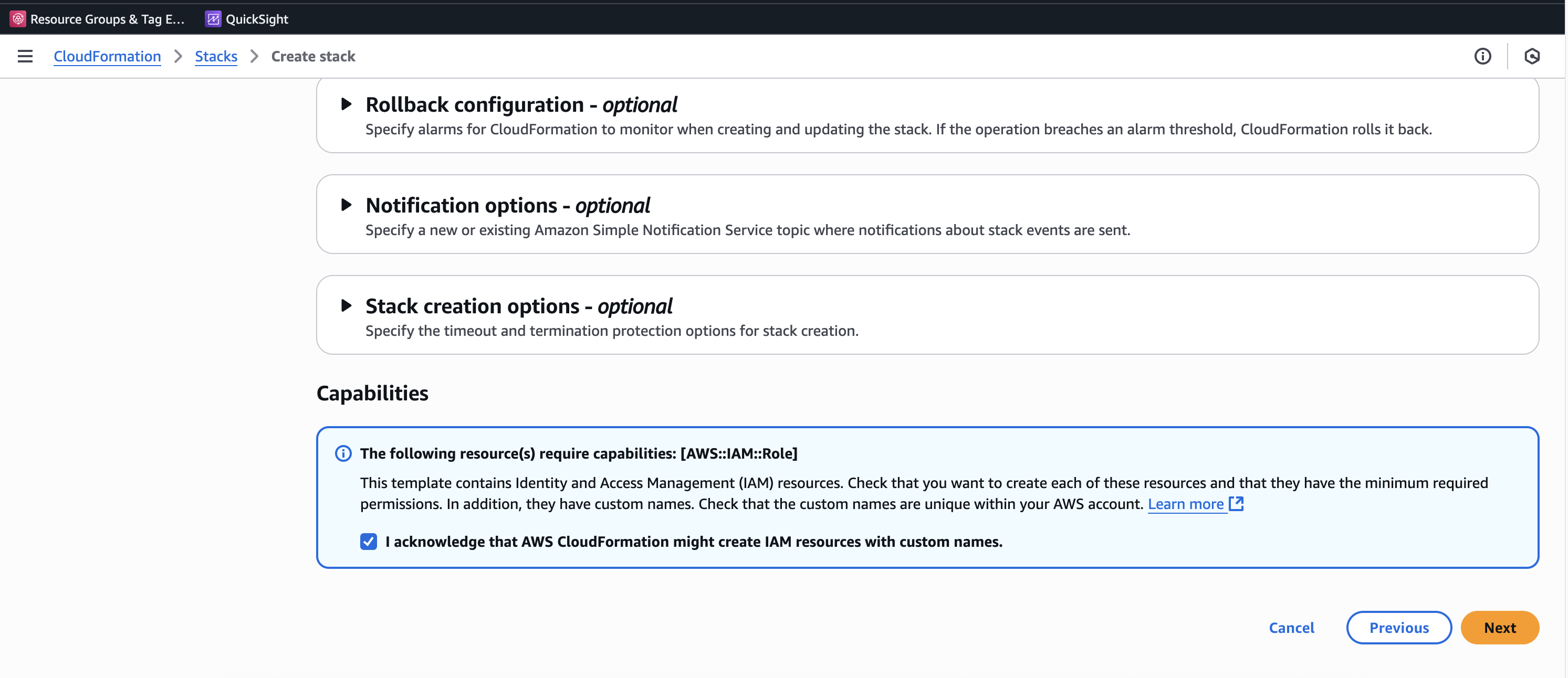
Task: Open the Learn more link
Action: click(x=1185, y=504)
